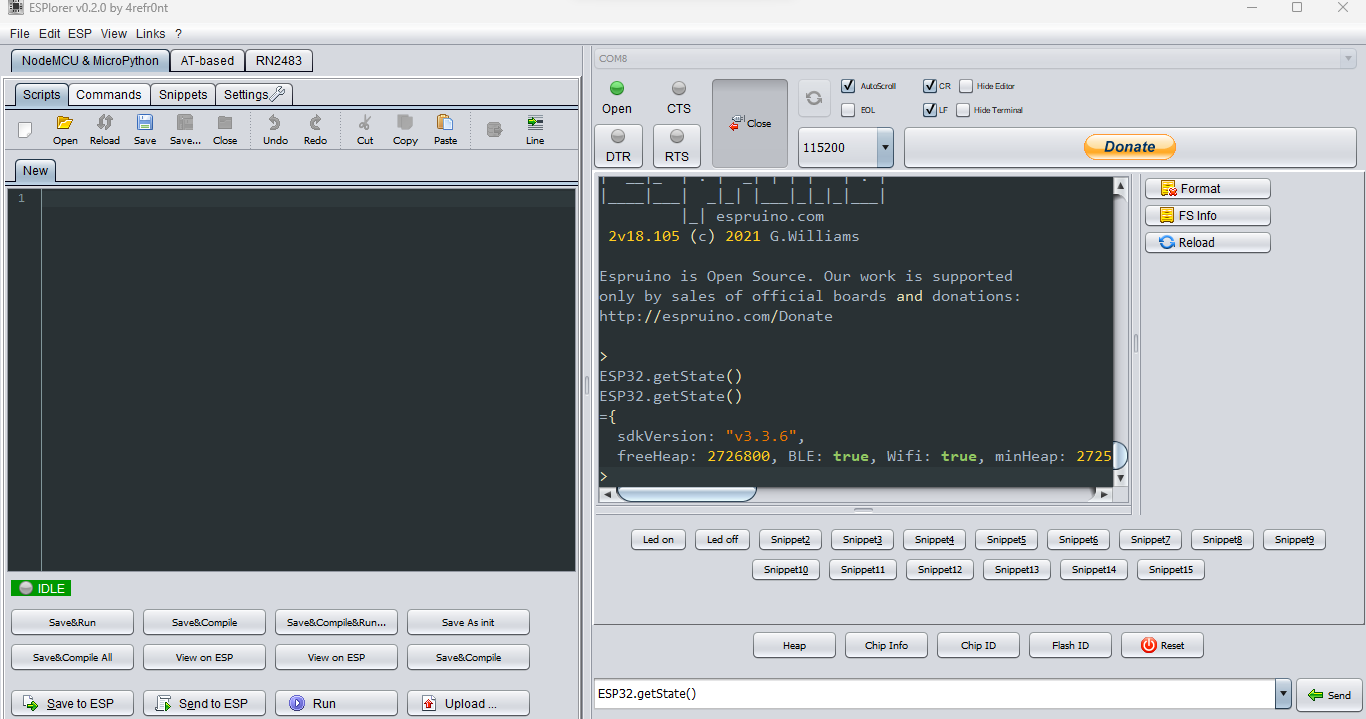Open the COM8 port dropdown
Viewport: 1366px width, 719px height.
pos(1348,59)
